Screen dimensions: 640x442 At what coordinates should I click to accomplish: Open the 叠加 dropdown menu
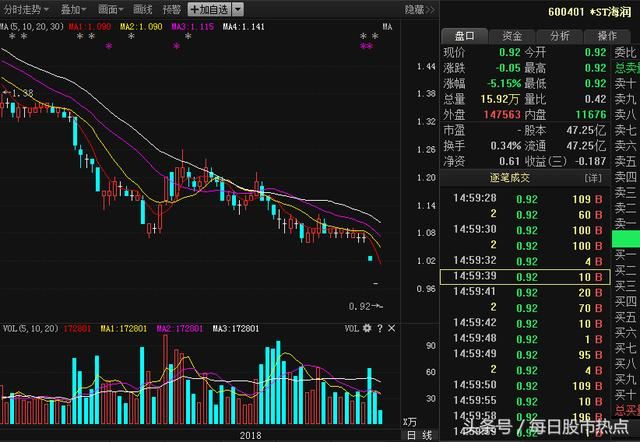[x=73, y=9]
